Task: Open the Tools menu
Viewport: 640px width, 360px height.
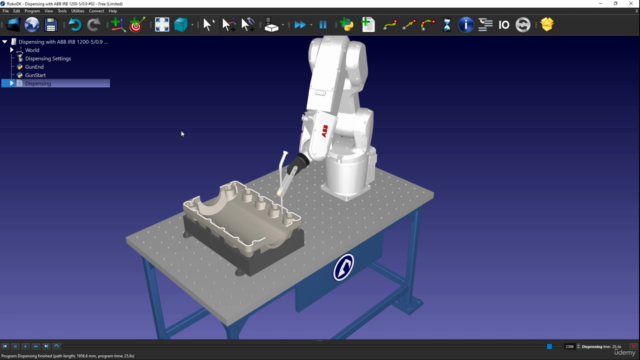Action: point(62,11)
